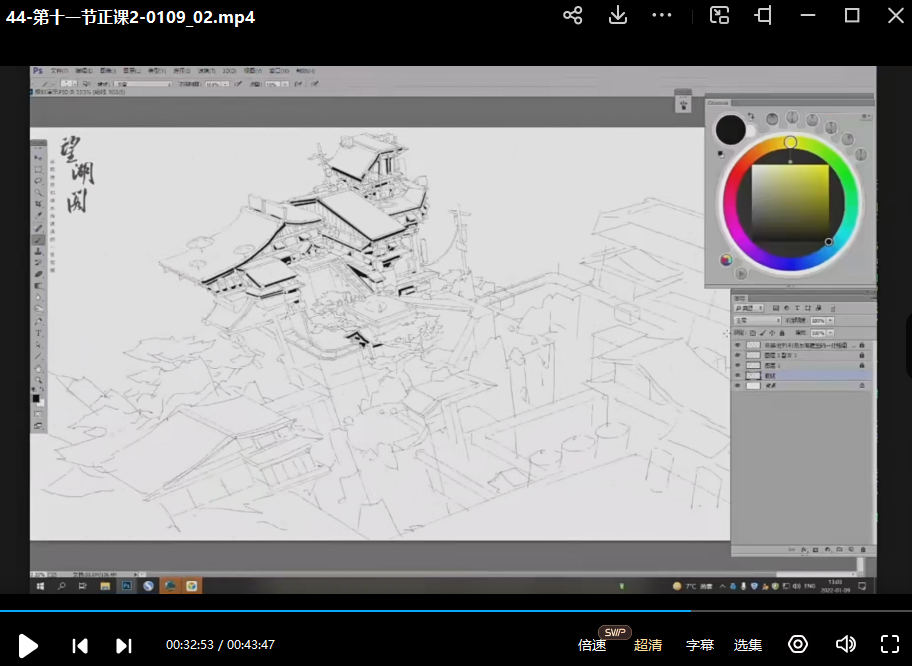Open the 选集 episode list
Image resolution: width=912 pixels, height=666 pixels.
coord(748,645)
